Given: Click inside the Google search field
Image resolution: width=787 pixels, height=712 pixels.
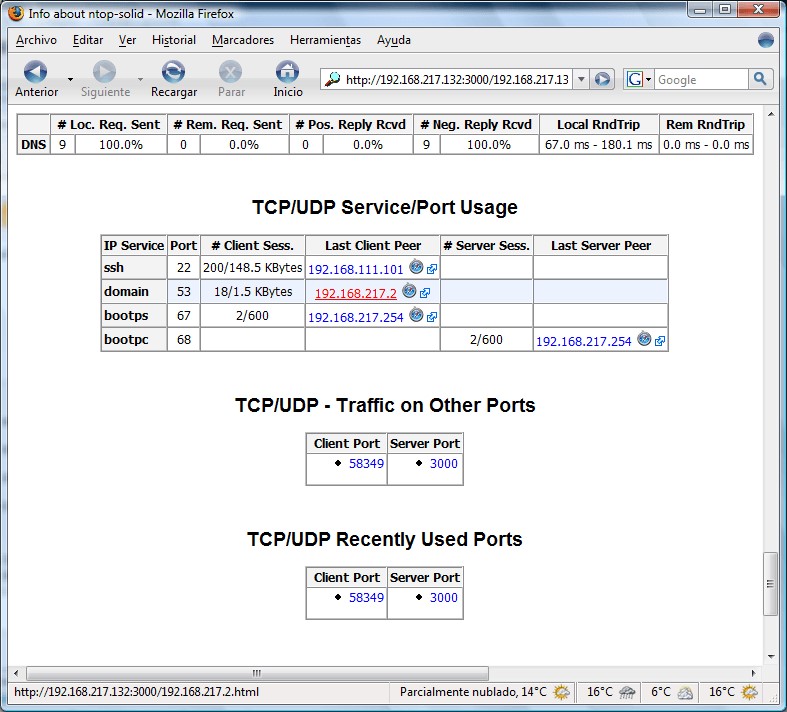Looking at the screenshot, I should click(x=700, y=80).
